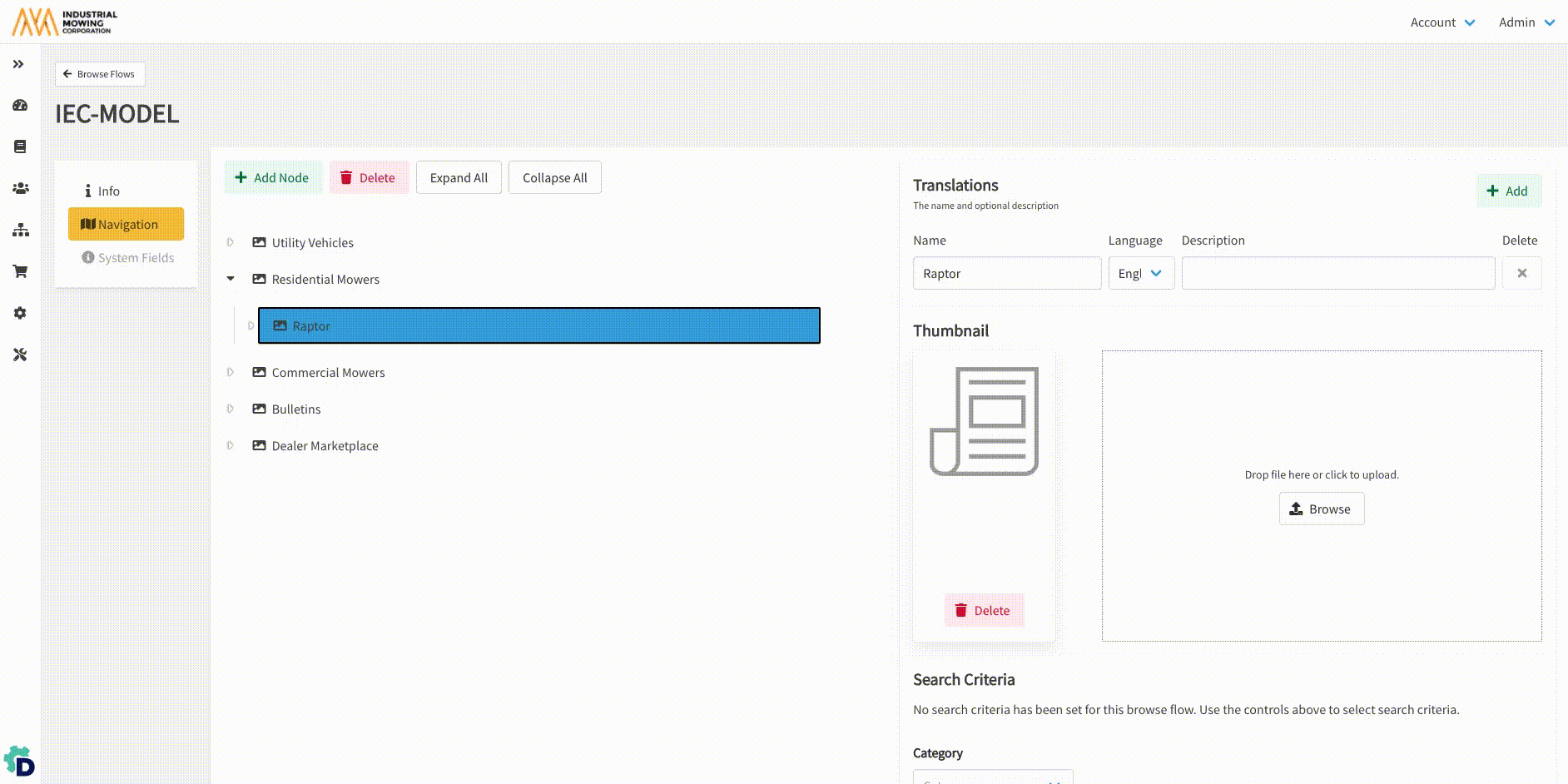This screenshot has width=1568, height=784.
Task: Open the Admin menu
Action: click(1526, 22)
